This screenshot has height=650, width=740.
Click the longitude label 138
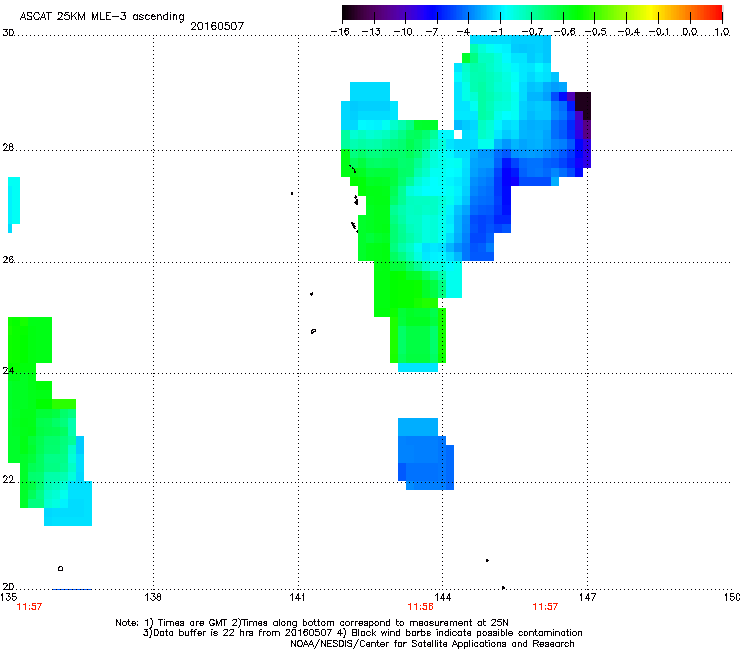click(x=153, y=597)
